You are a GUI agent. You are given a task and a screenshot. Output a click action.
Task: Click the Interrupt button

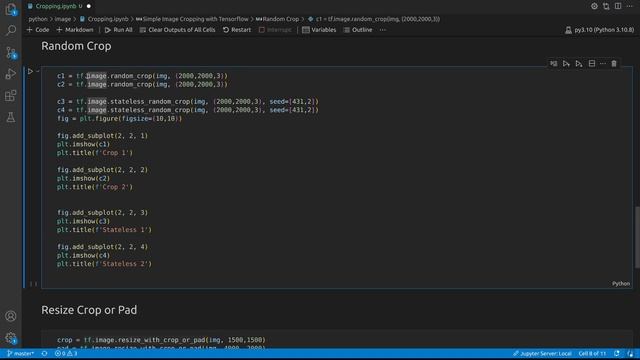pos(275,30)
